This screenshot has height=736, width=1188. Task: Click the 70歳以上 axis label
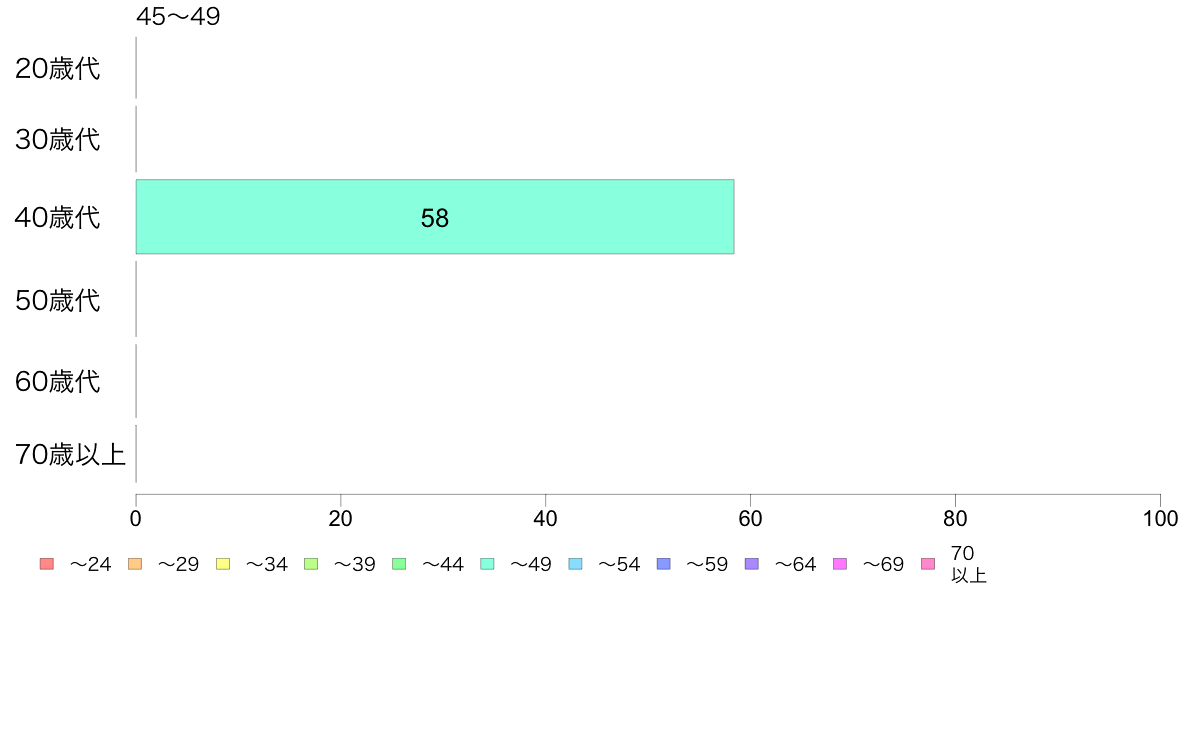click(70, 454)
